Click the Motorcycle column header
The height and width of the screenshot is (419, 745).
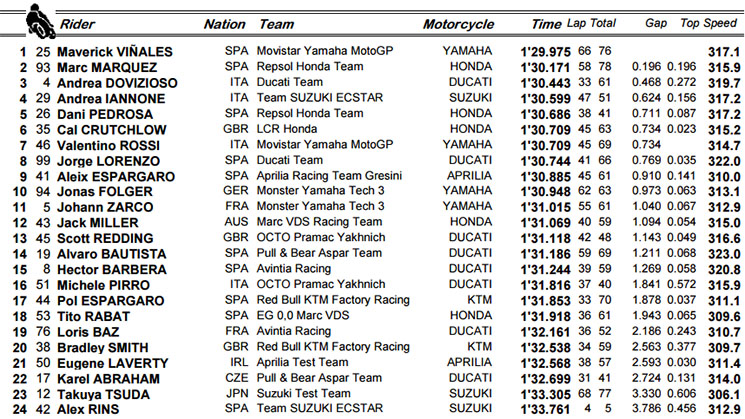[x=458, y=24]
